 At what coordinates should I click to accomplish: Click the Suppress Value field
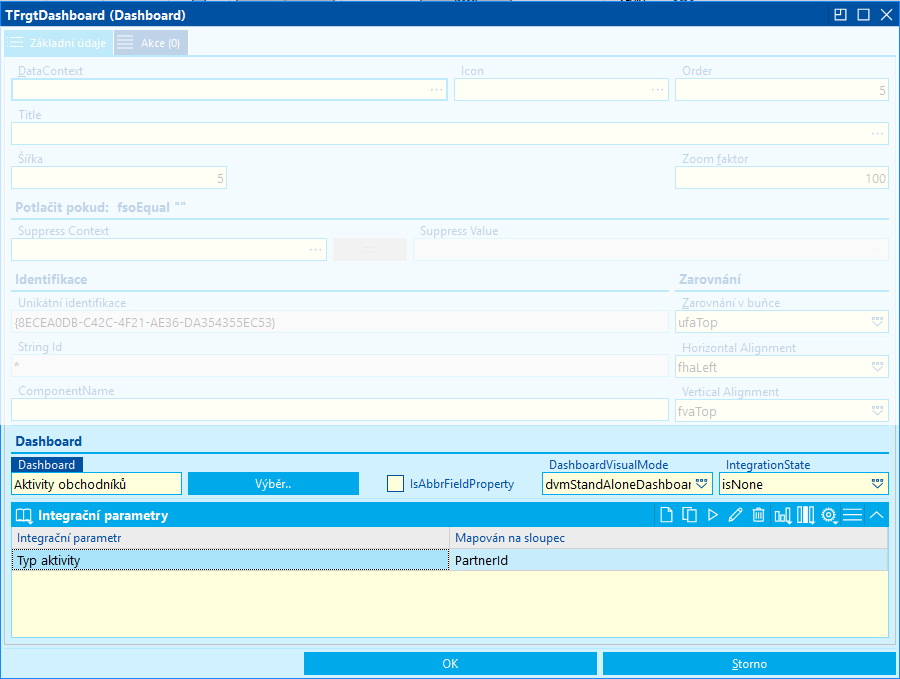pyautogui.click(x=651, y=250)
